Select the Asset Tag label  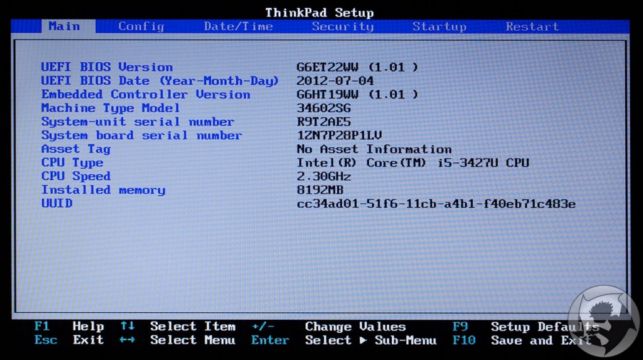tap(76, 149)
